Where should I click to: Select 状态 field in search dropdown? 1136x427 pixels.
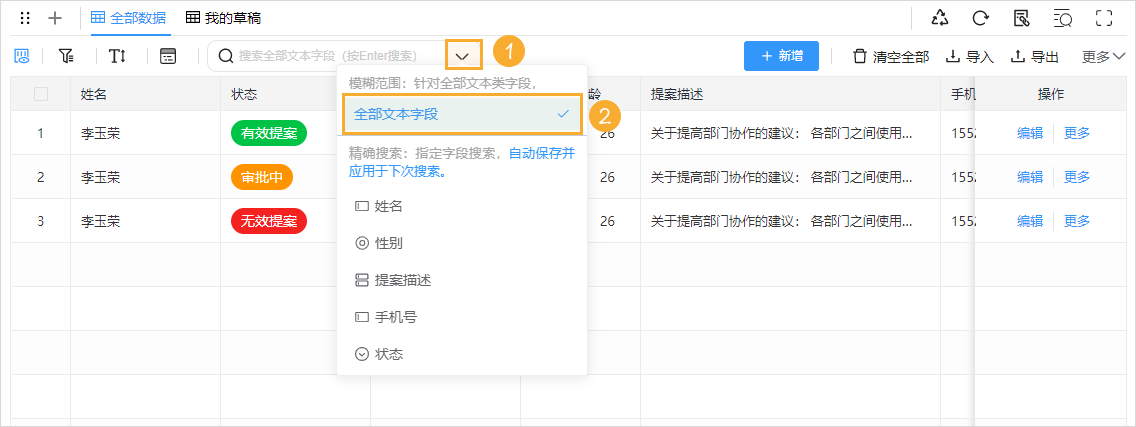coord(462,355)
